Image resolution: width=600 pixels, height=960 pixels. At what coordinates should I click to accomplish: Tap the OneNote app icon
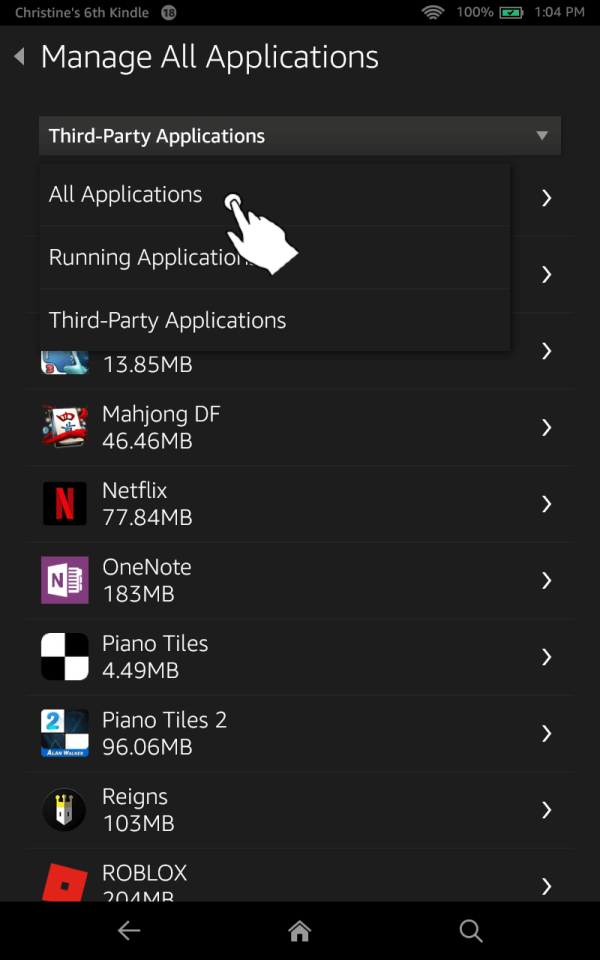pyautogui.click(x=65, y=580)
